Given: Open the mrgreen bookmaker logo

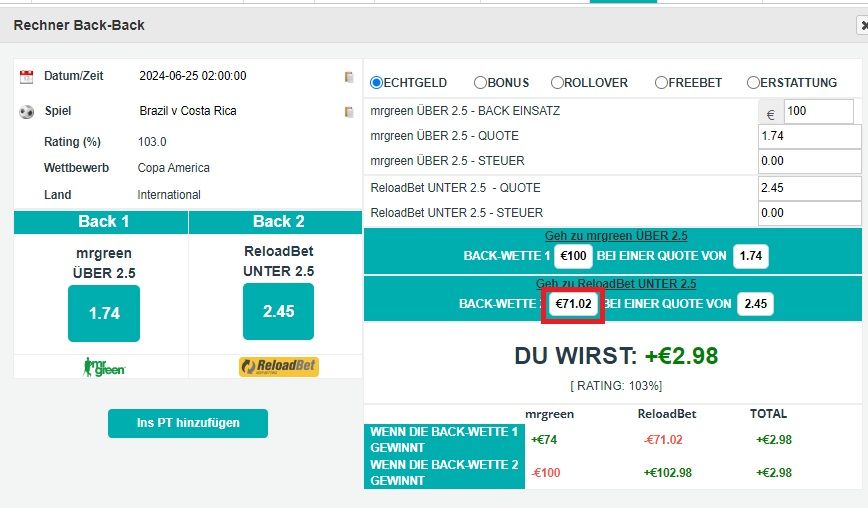Looking at the screenshot, I should (x=104, y=367).
